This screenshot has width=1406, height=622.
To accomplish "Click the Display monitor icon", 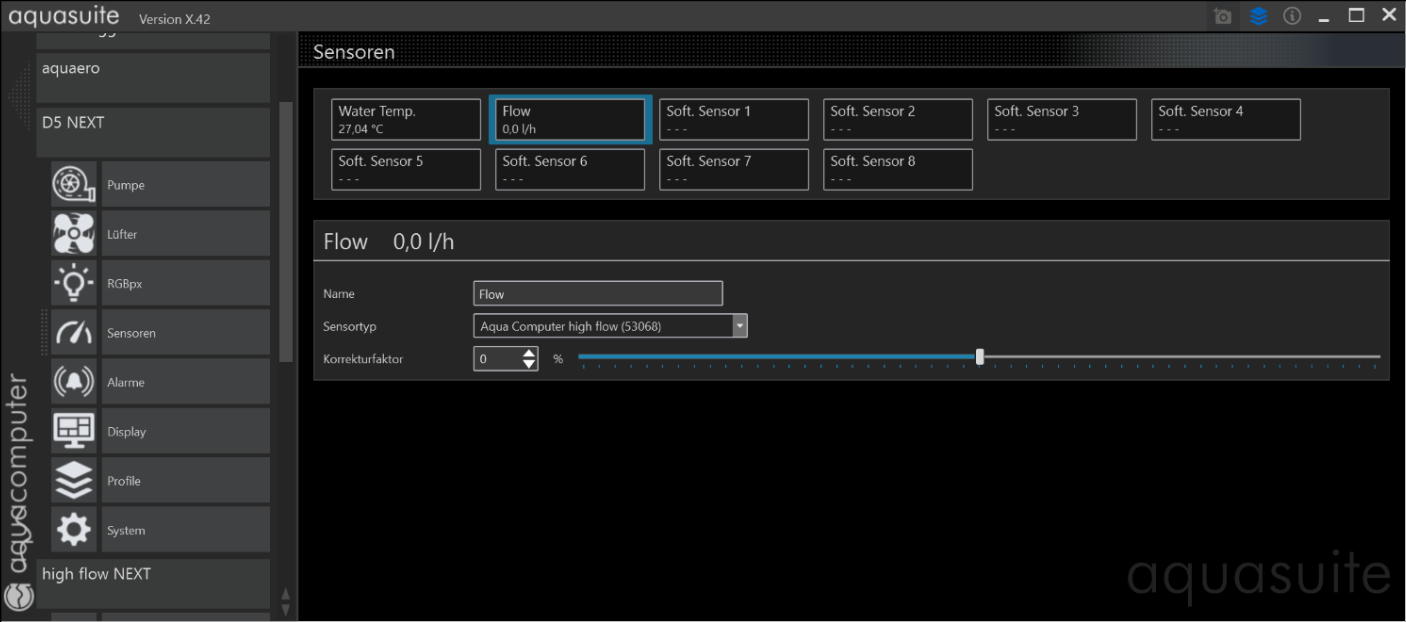I will [x=74, y=431].
